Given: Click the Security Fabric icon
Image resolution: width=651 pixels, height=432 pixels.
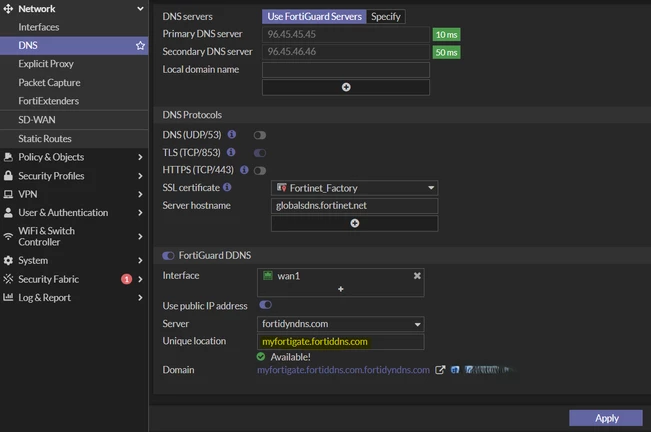Looking at the screenshot, I should (x=8, y=279).
